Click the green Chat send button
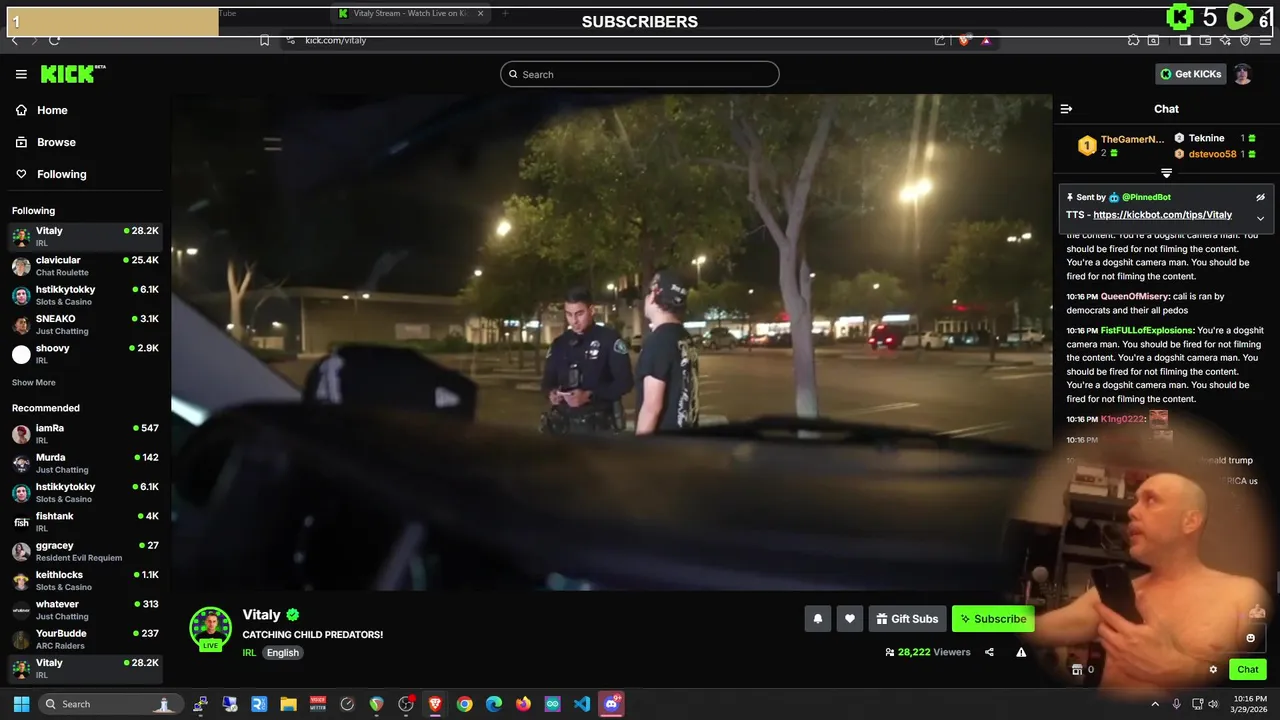The image size is (1280, 720). (x=1247, y=670)
